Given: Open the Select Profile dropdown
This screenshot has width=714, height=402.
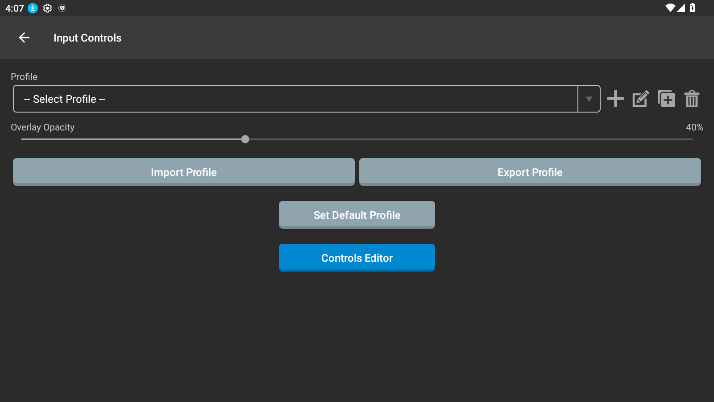Looking at the screenshot, I should click(295, 99).
